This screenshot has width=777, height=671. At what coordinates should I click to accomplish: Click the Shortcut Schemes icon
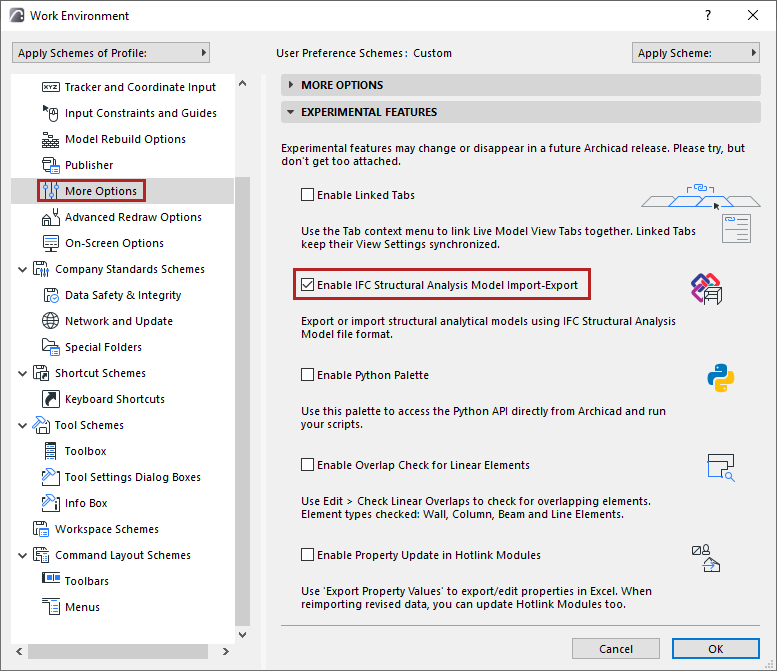[41, 373]
